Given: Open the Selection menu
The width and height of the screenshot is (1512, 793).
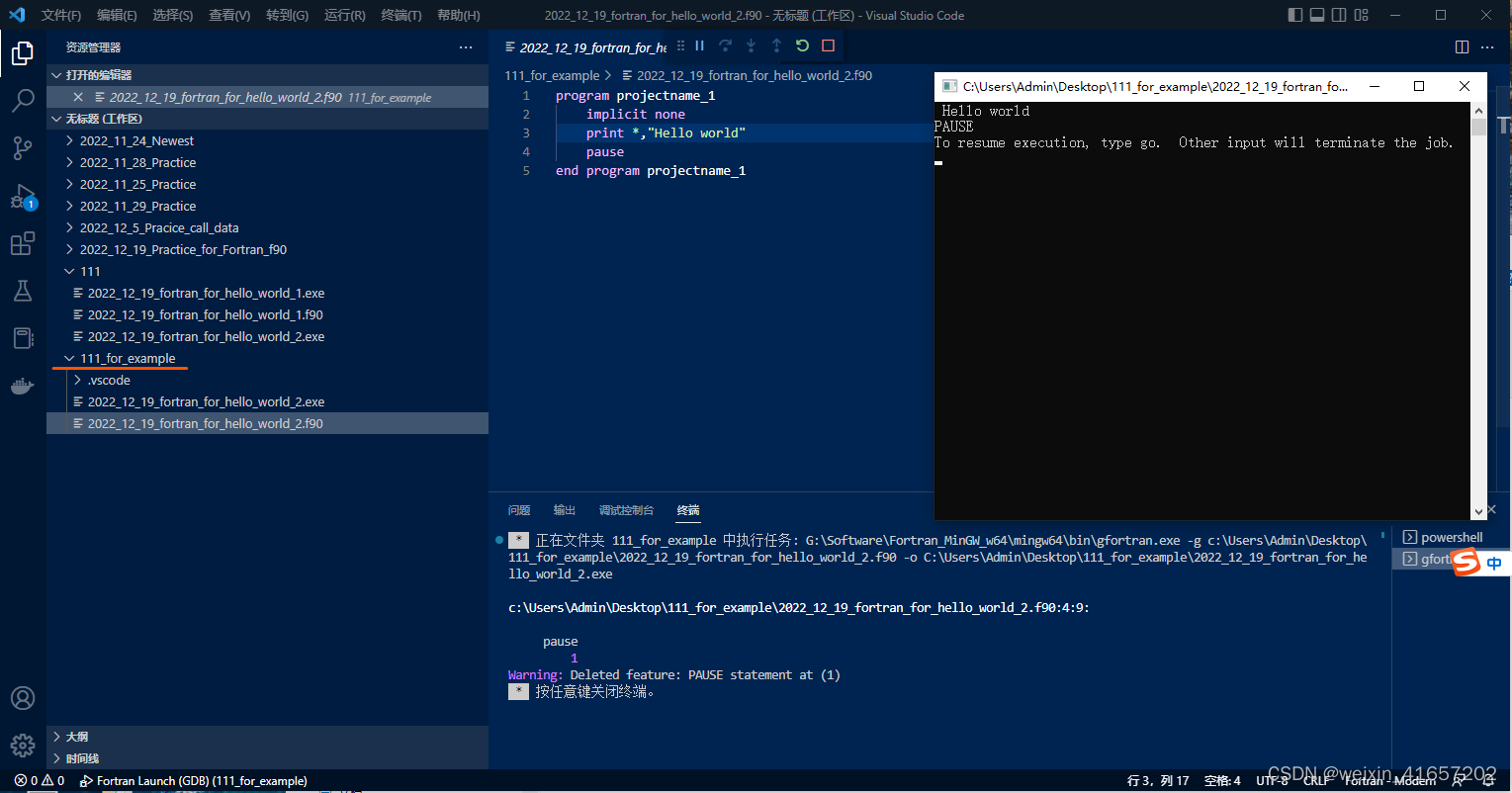Looking at the screenshot, I should click(173, 15).
